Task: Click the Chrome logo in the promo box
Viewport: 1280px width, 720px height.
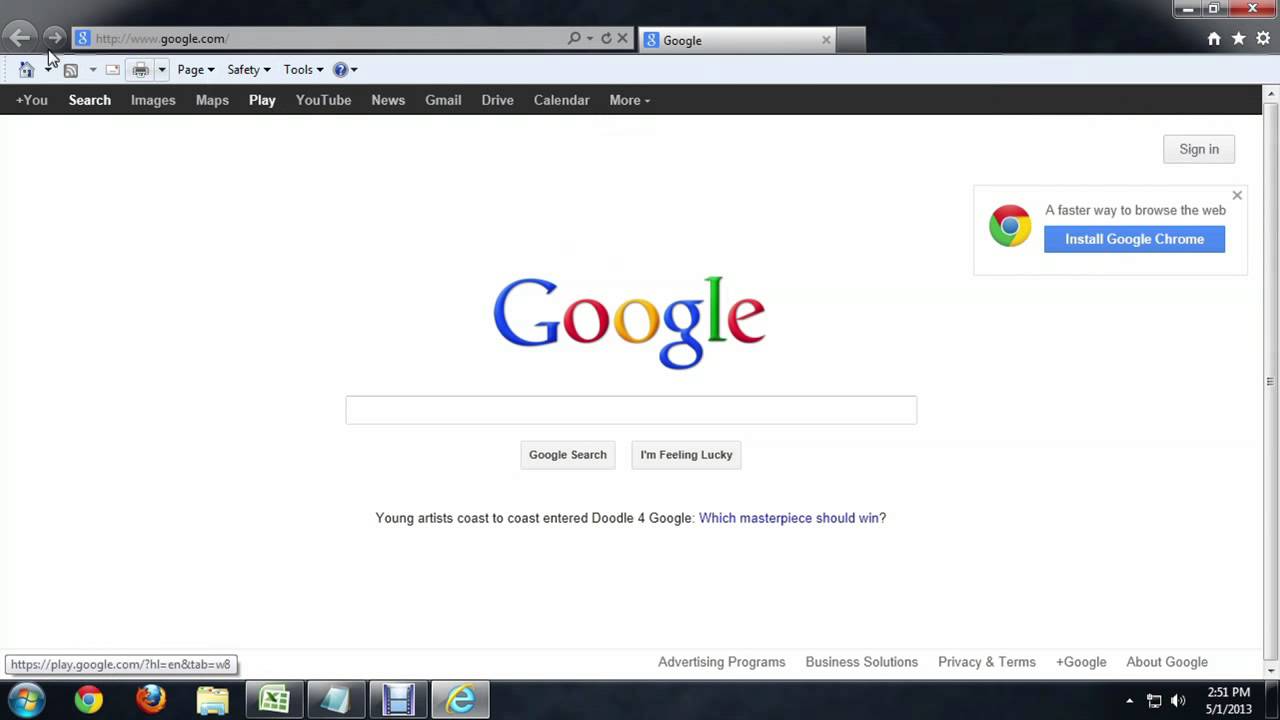Action: [1010, 226]
